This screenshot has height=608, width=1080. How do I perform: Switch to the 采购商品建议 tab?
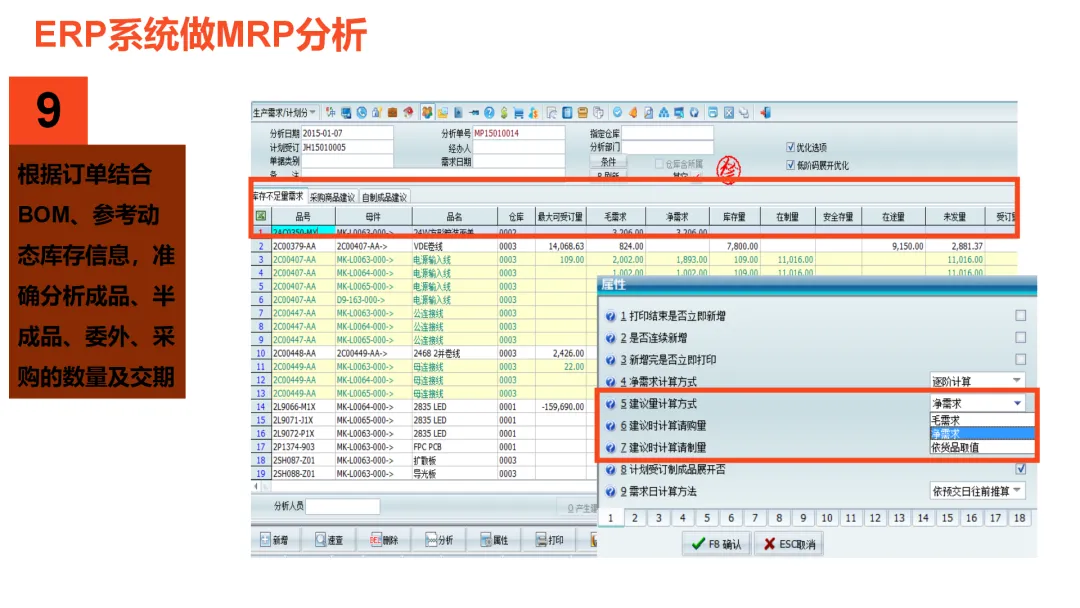click(332, 198)
